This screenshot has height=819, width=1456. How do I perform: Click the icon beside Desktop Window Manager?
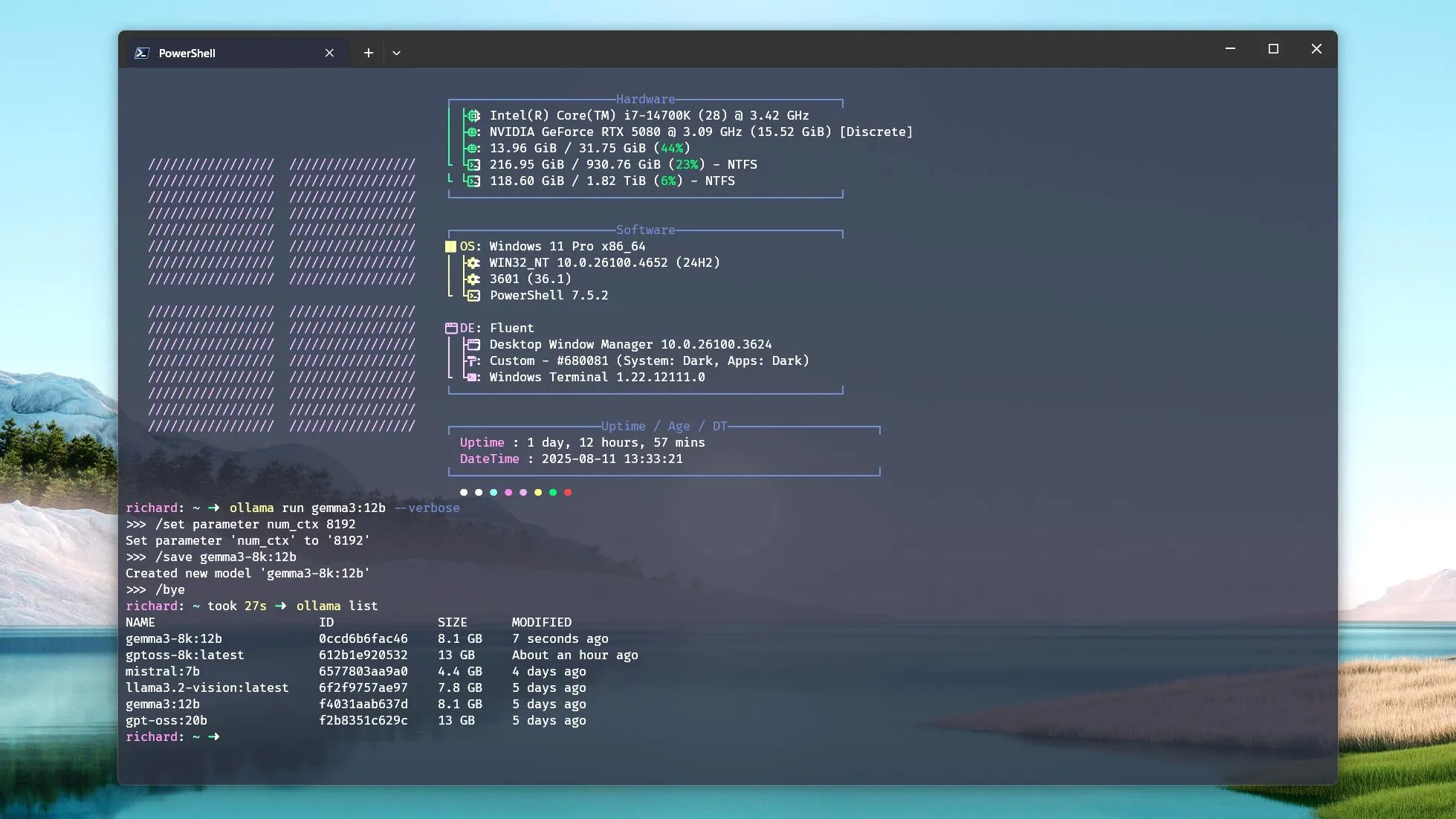click(x=473, y=344)
